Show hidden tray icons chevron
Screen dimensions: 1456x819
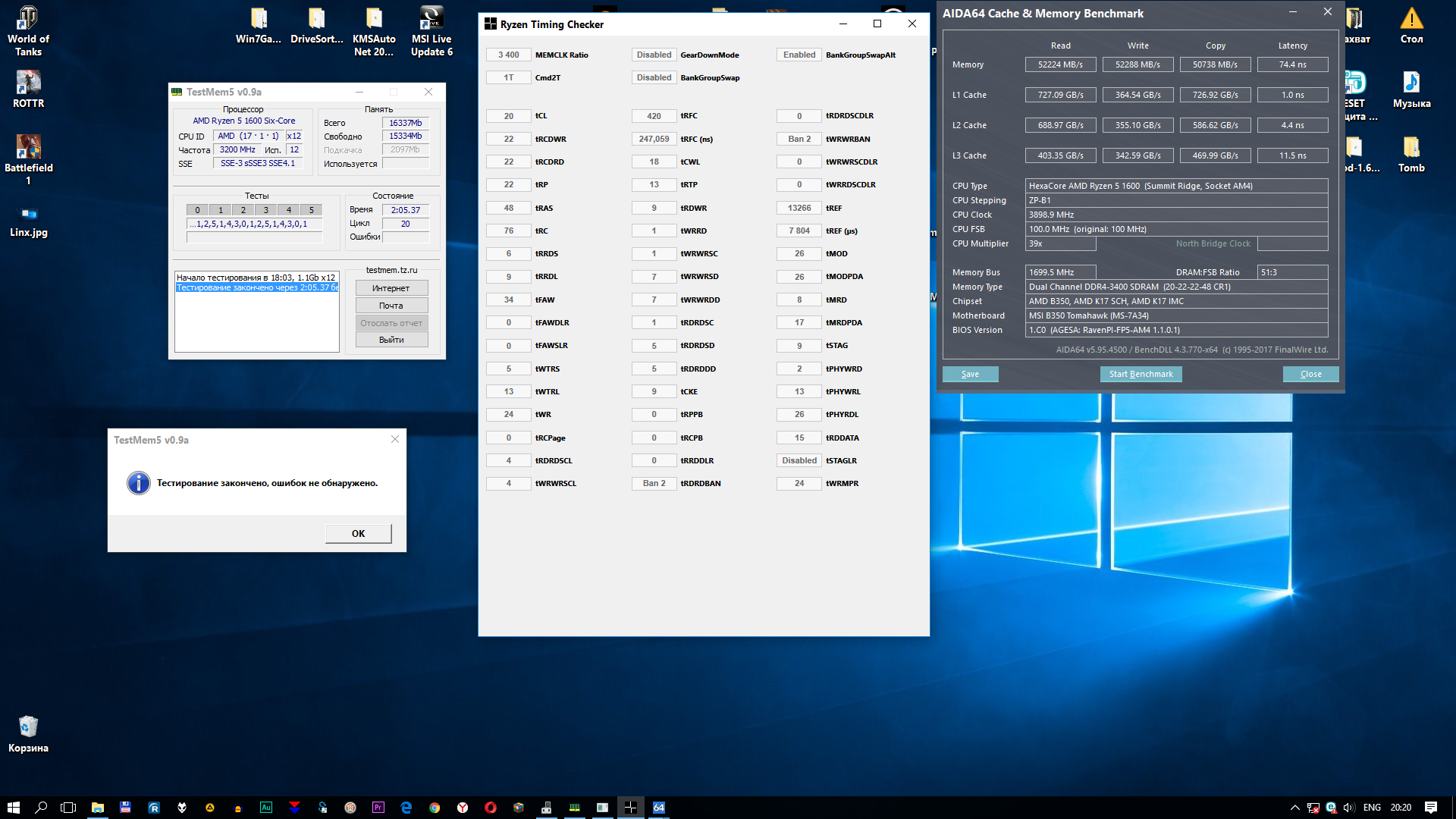coord(1294,808)
